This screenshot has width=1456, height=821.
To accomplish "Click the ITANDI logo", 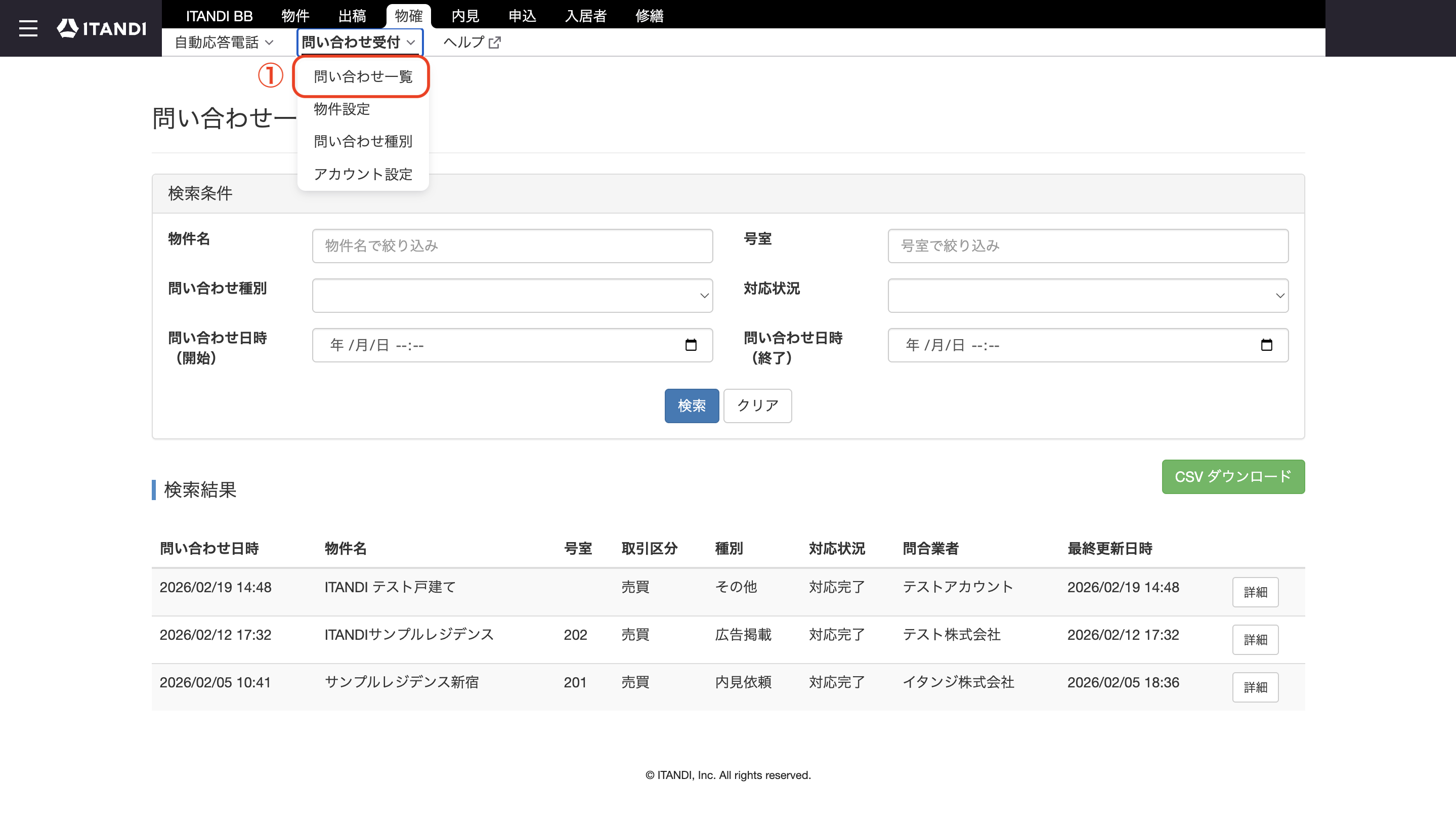I will pyautogui.click(x=102, y=28).
